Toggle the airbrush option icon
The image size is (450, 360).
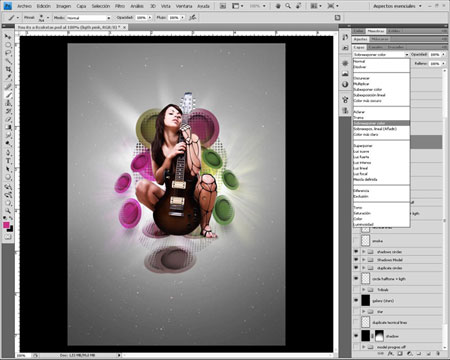pos(192,17)
